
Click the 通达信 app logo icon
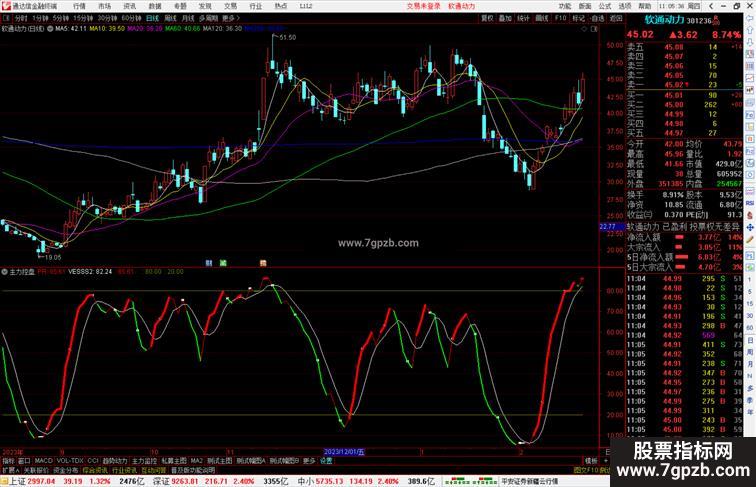click(x=6, y=6)
